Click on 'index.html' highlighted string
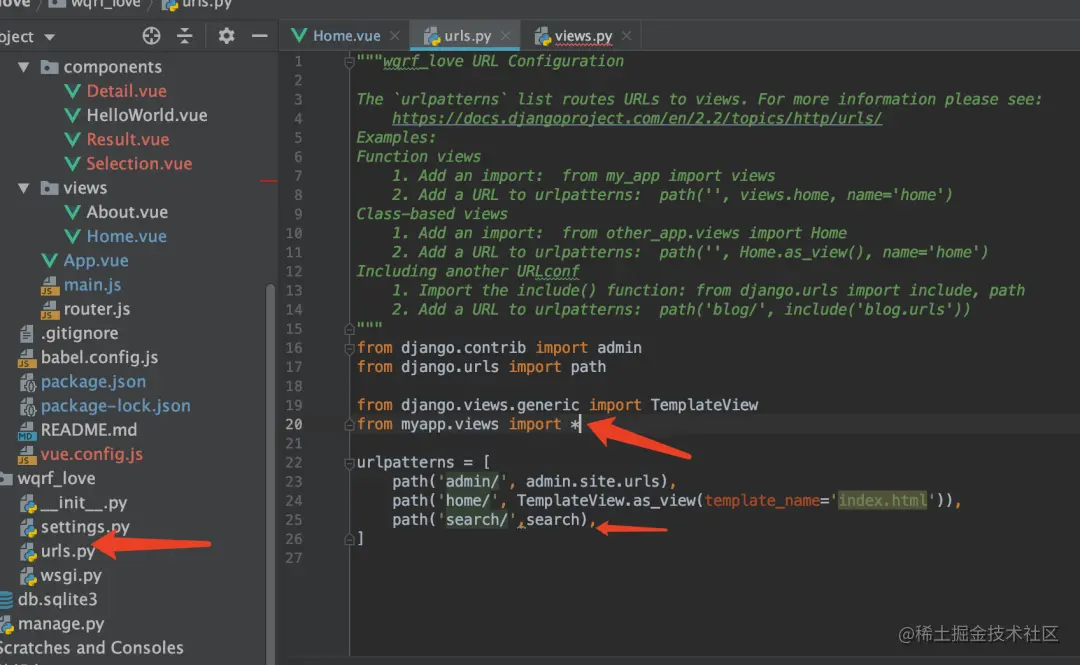 [x=882, y=500]
